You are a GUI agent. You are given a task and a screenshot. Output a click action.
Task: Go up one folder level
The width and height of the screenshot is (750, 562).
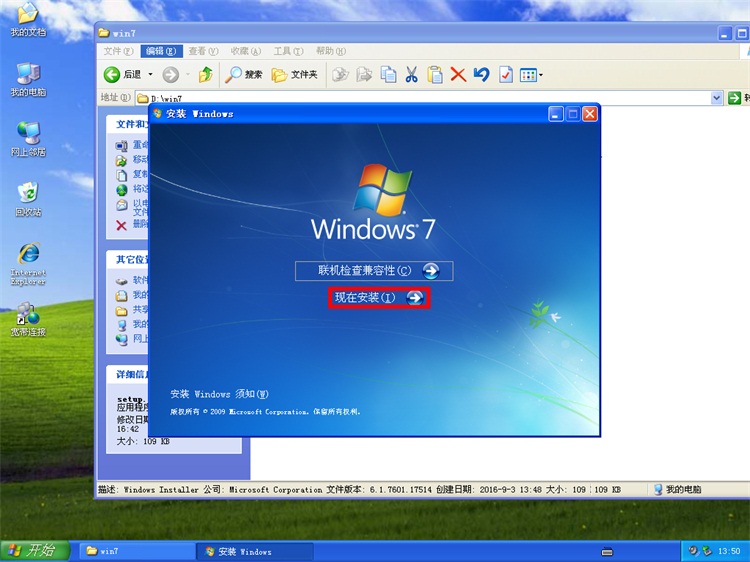click(206, 75)
